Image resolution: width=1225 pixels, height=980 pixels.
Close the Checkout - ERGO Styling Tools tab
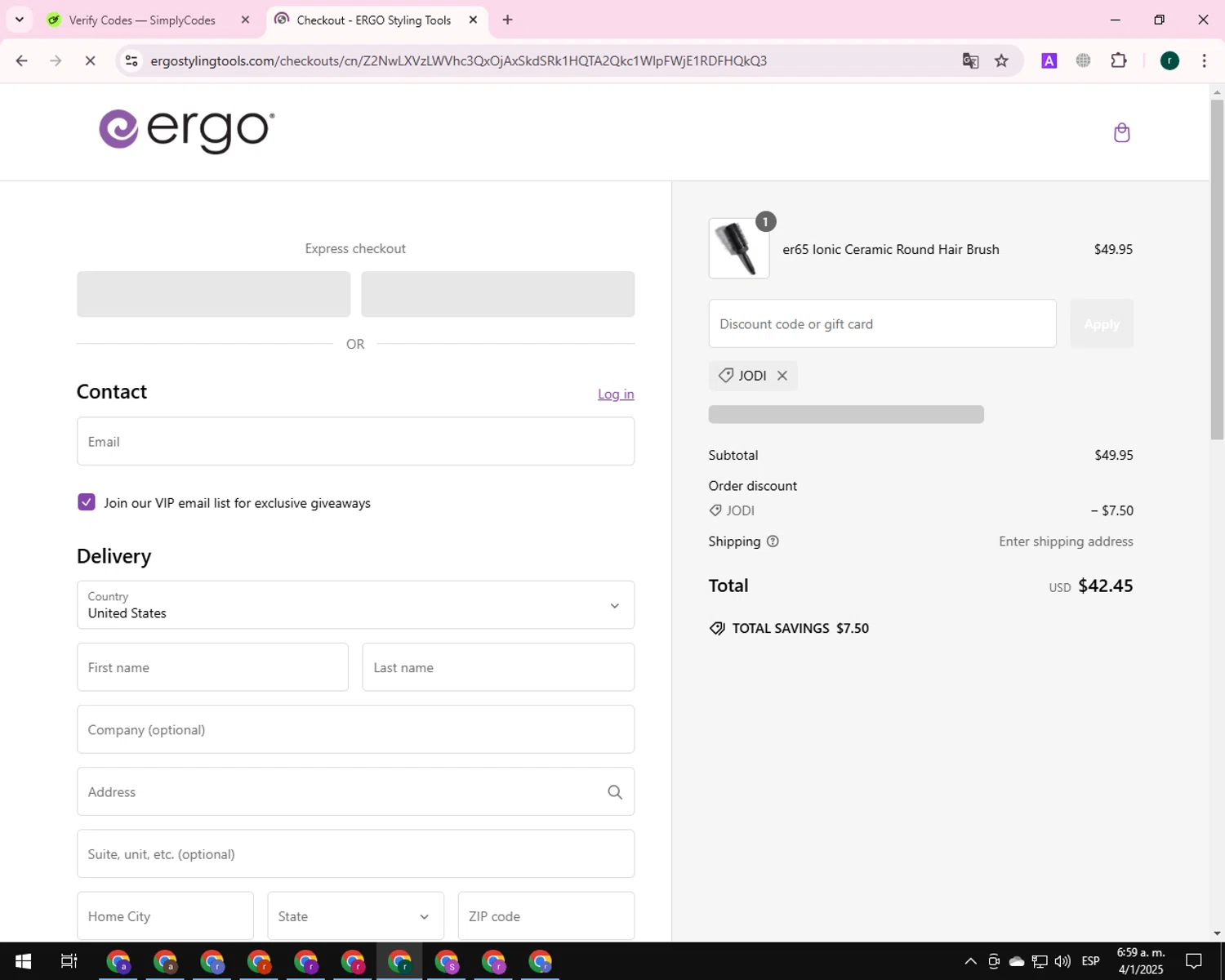point(473,20)
